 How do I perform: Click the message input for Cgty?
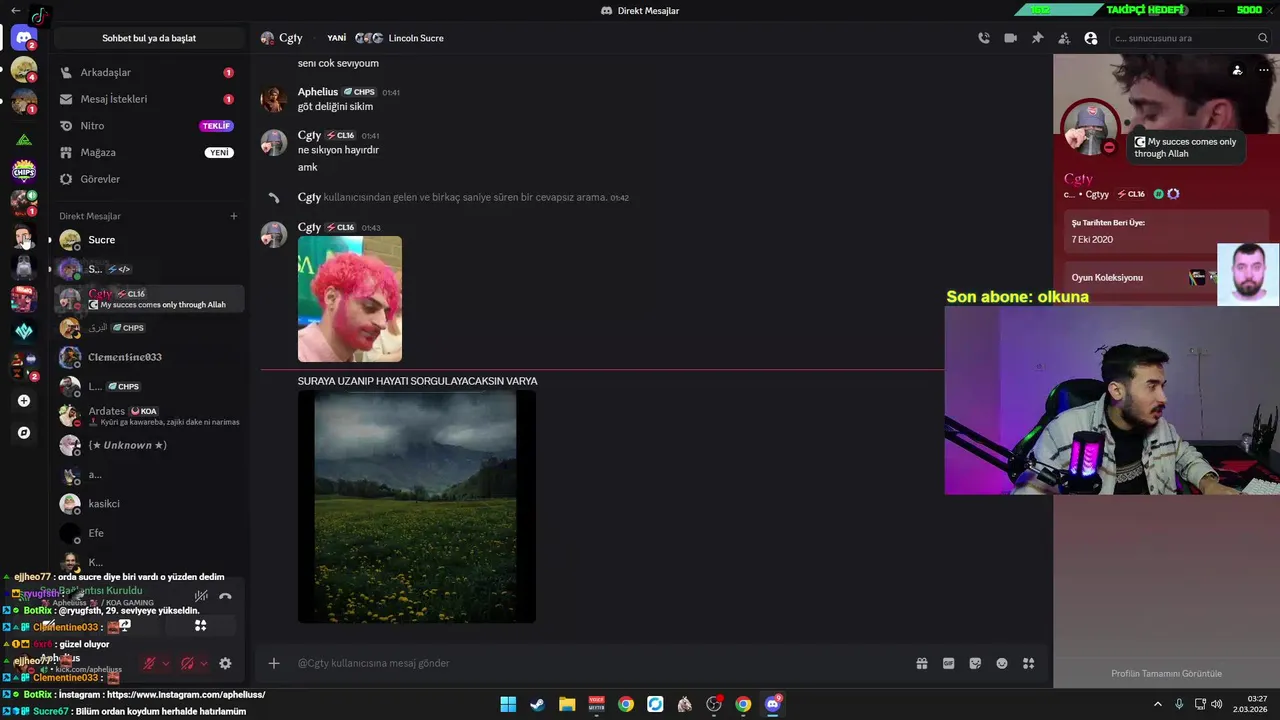600,663
